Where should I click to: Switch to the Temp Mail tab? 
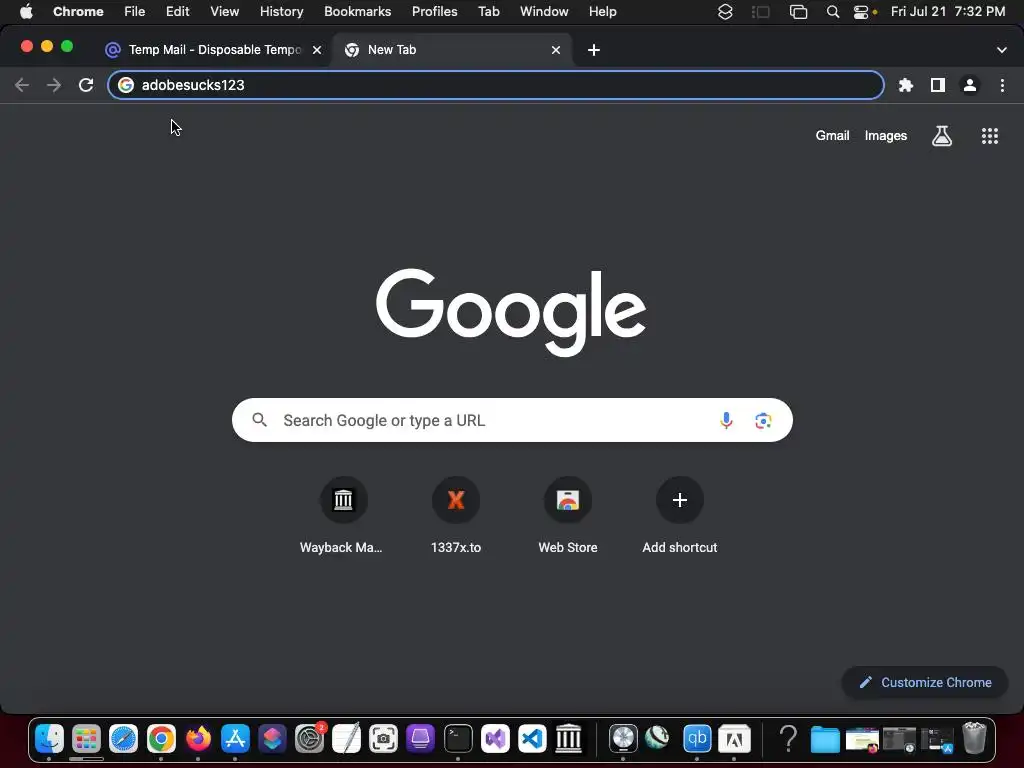click(x=213, y=50)
